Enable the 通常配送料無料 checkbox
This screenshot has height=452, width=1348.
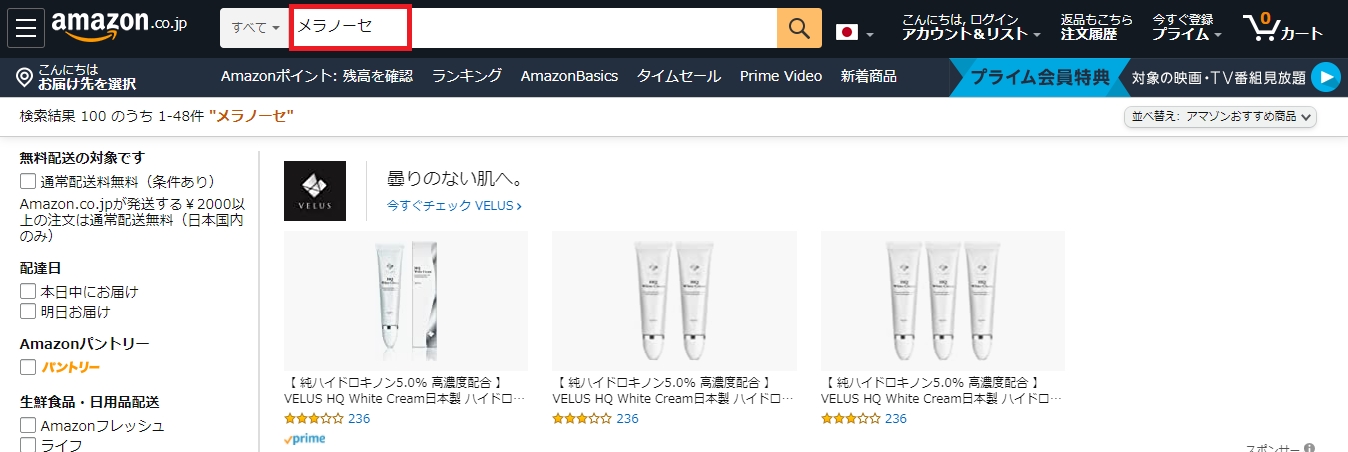pos(28,182)
